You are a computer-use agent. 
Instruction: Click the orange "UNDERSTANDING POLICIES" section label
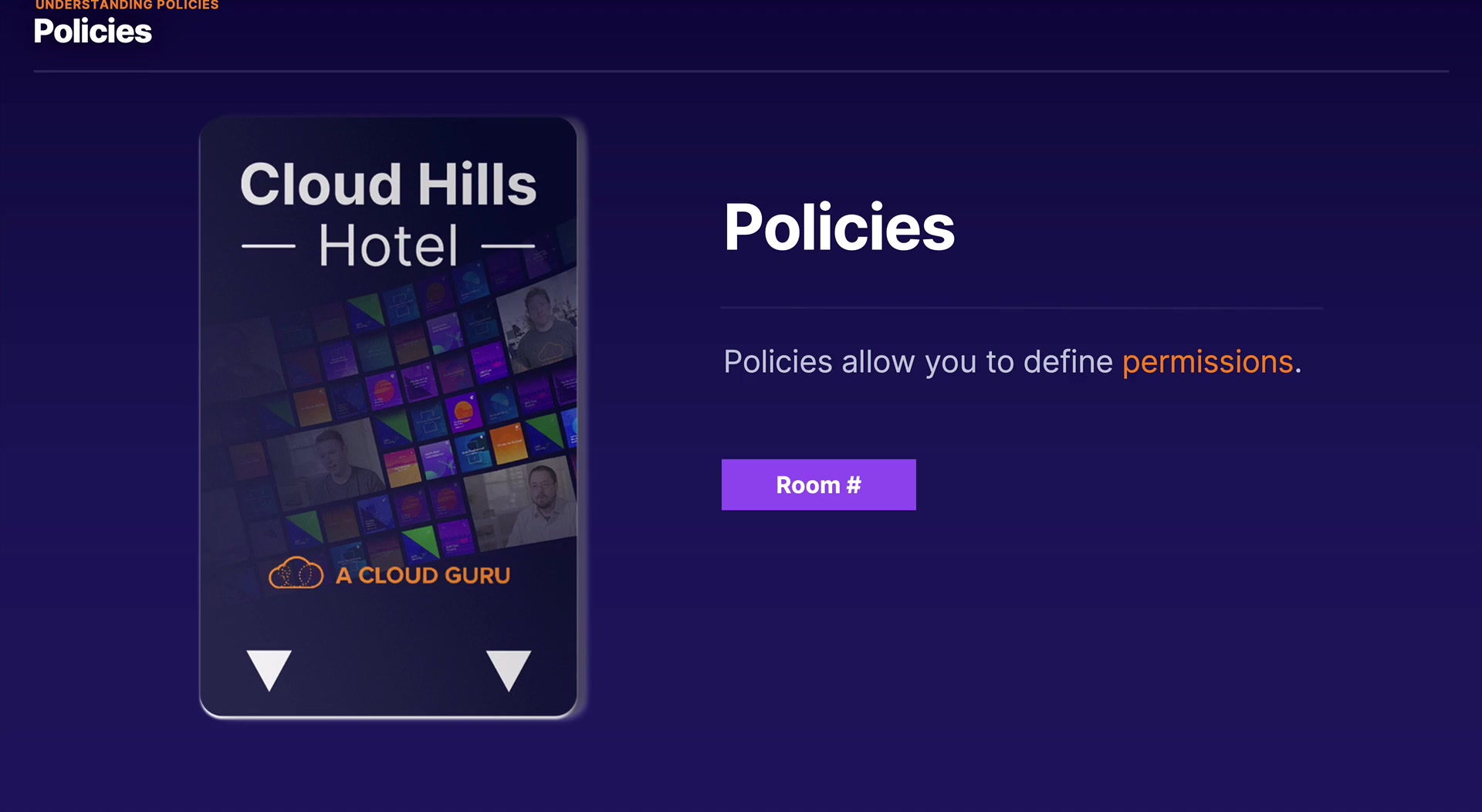click(127, 5)
